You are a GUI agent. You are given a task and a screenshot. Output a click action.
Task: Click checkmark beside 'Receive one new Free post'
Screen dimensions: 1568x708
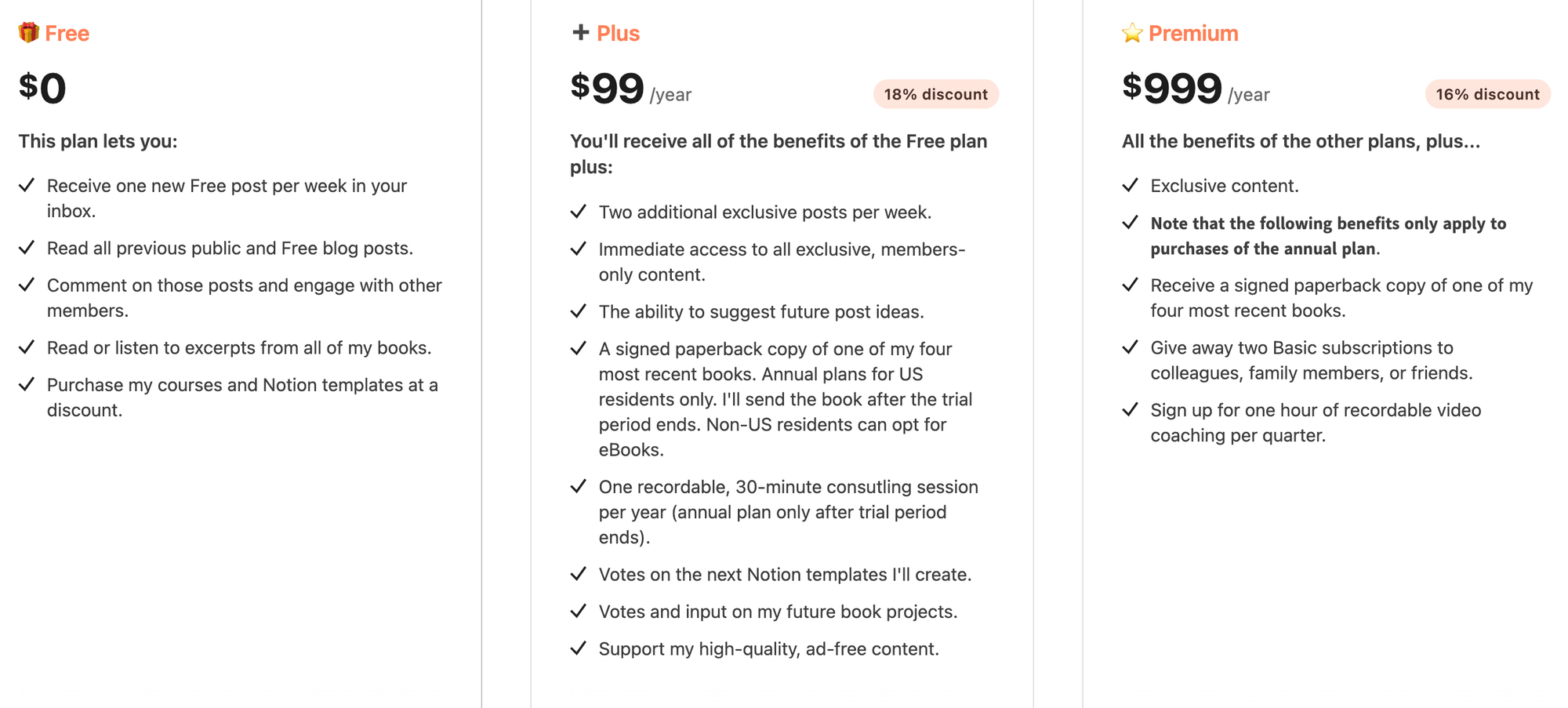coord(27,185)
